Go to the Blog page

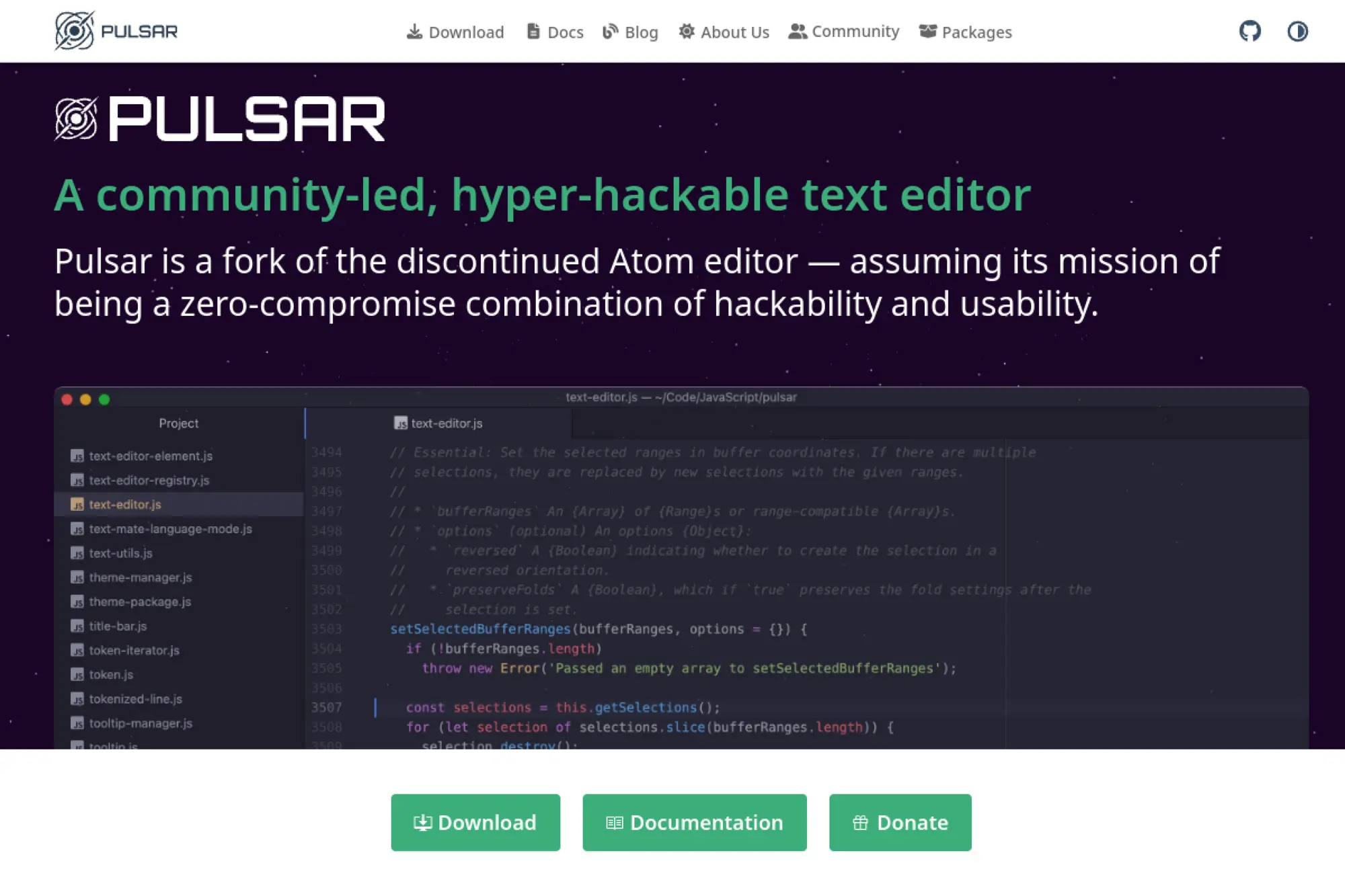641,32
